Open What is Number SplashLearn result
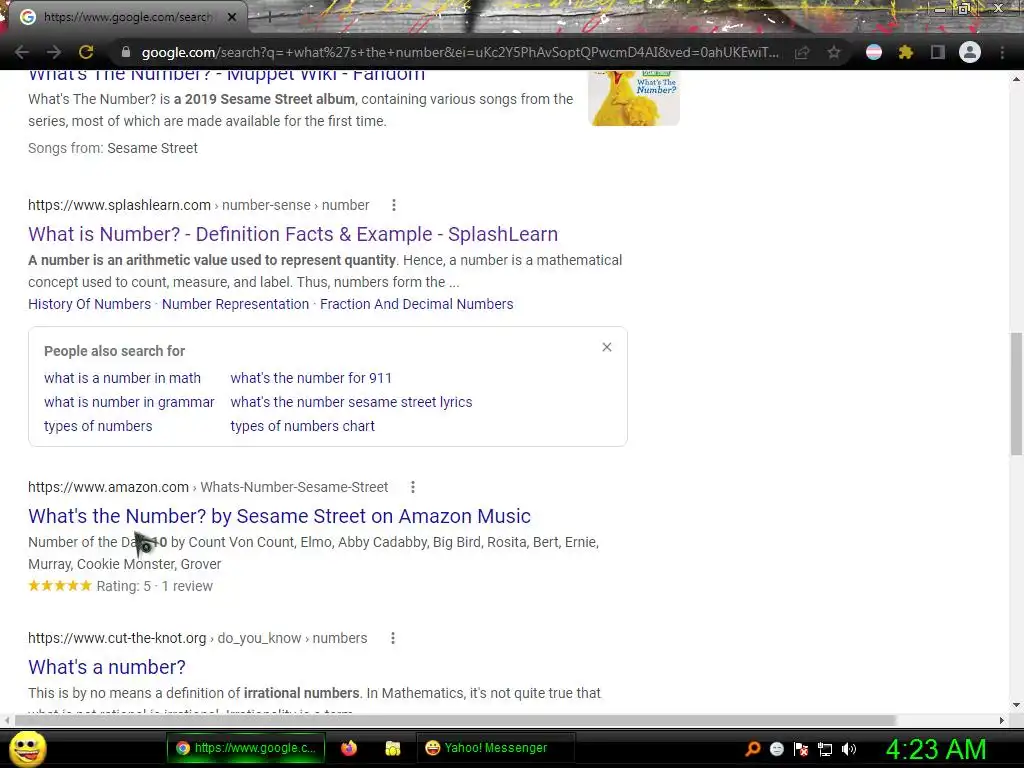 point(293,234)
